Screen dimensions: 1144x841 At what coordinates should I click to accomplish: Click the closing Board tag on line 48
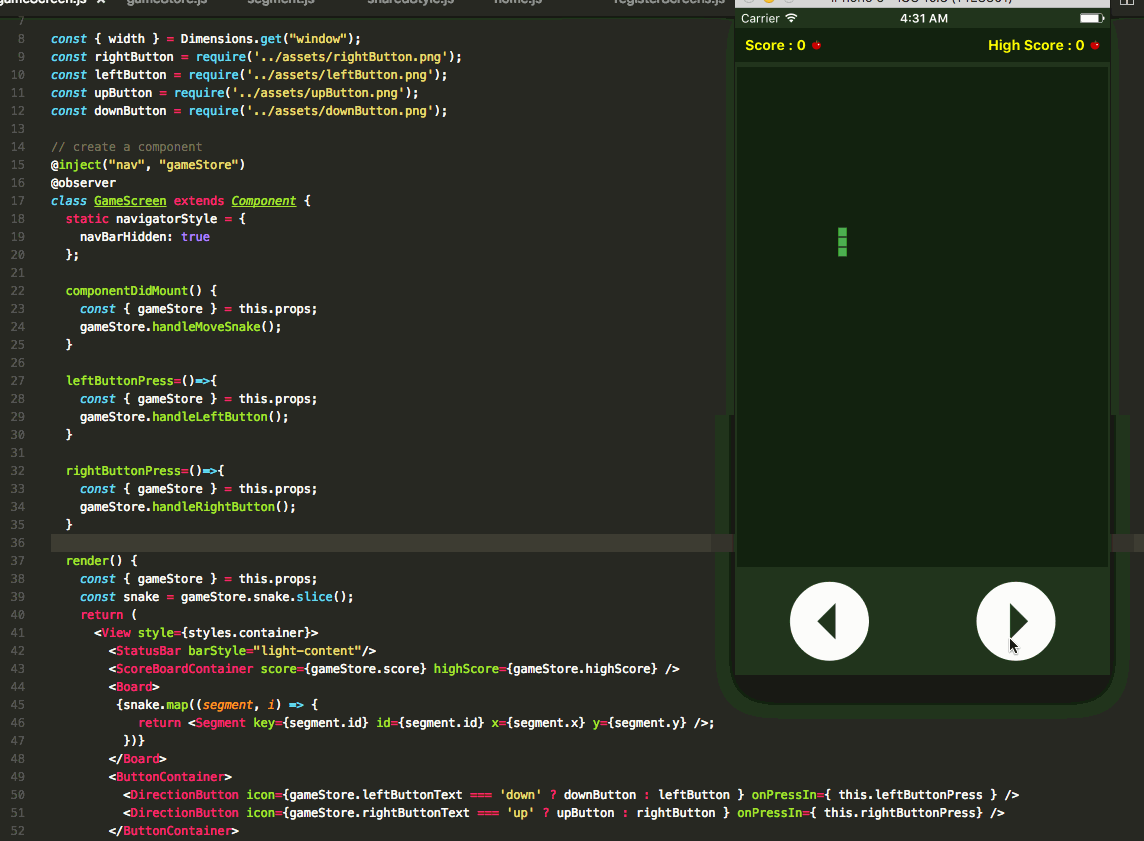(x=137, y=759)
